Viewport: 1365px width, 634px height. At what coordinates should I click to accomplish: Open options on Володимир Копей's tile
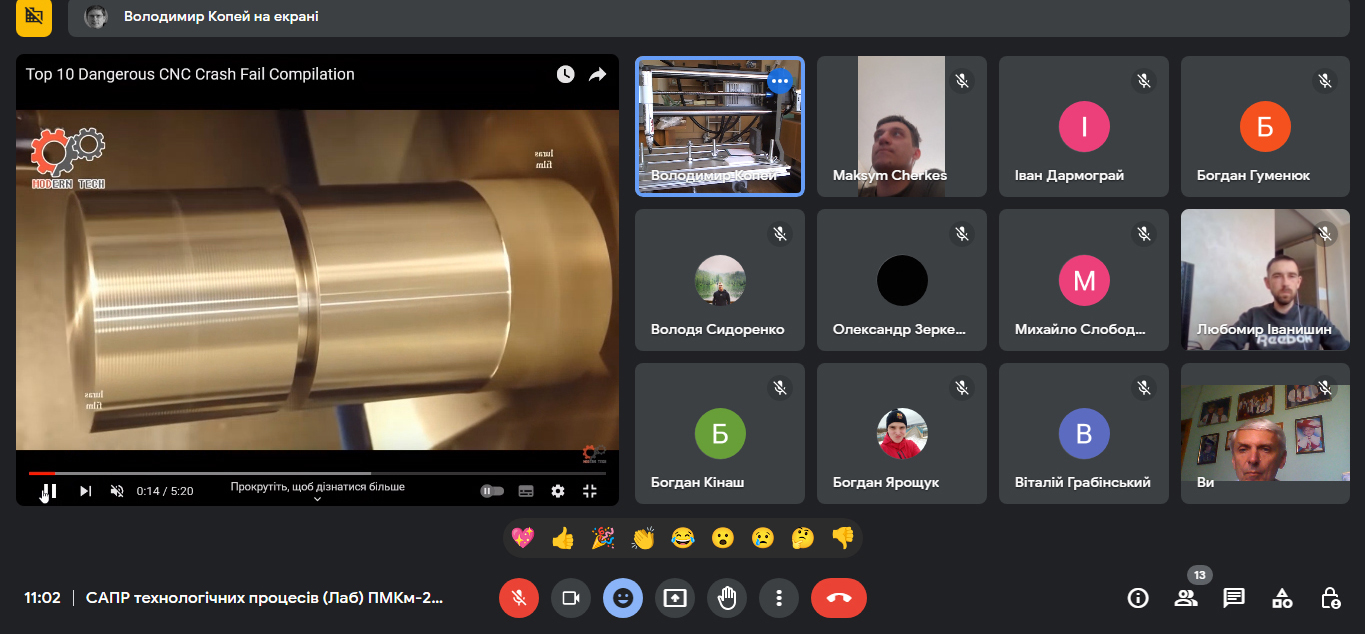coord(780,81)
